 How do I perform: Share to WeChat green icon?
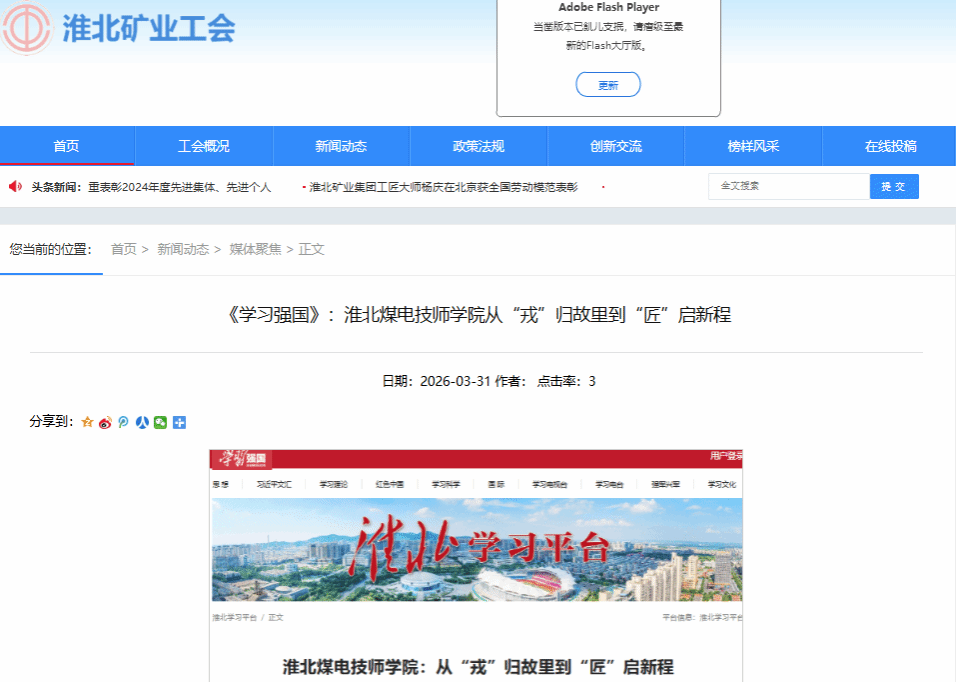coord(160,423)
